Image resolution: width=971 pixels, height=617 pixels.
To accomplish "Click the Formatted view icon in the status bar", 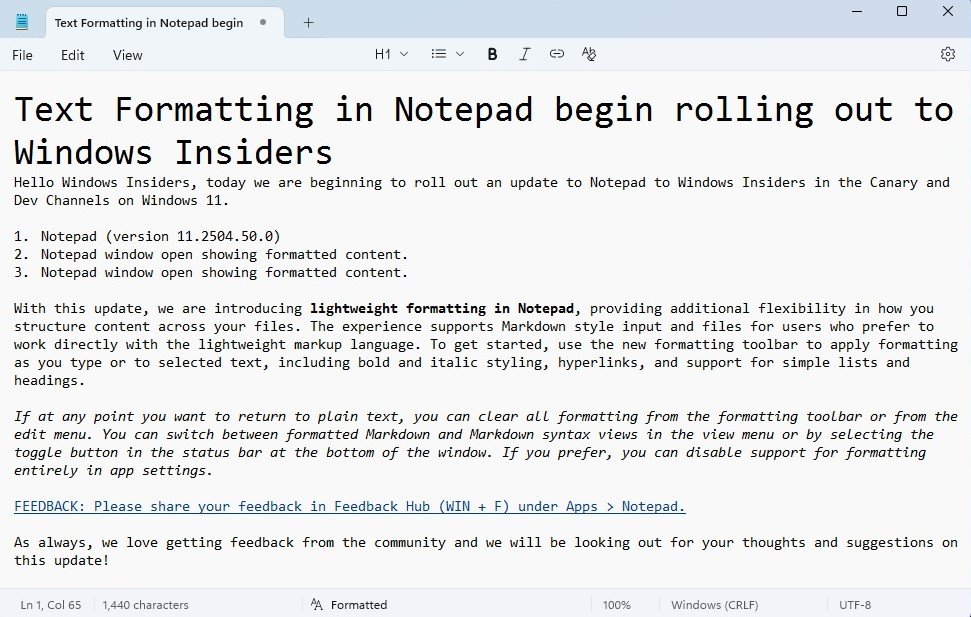I will point(316,605).
